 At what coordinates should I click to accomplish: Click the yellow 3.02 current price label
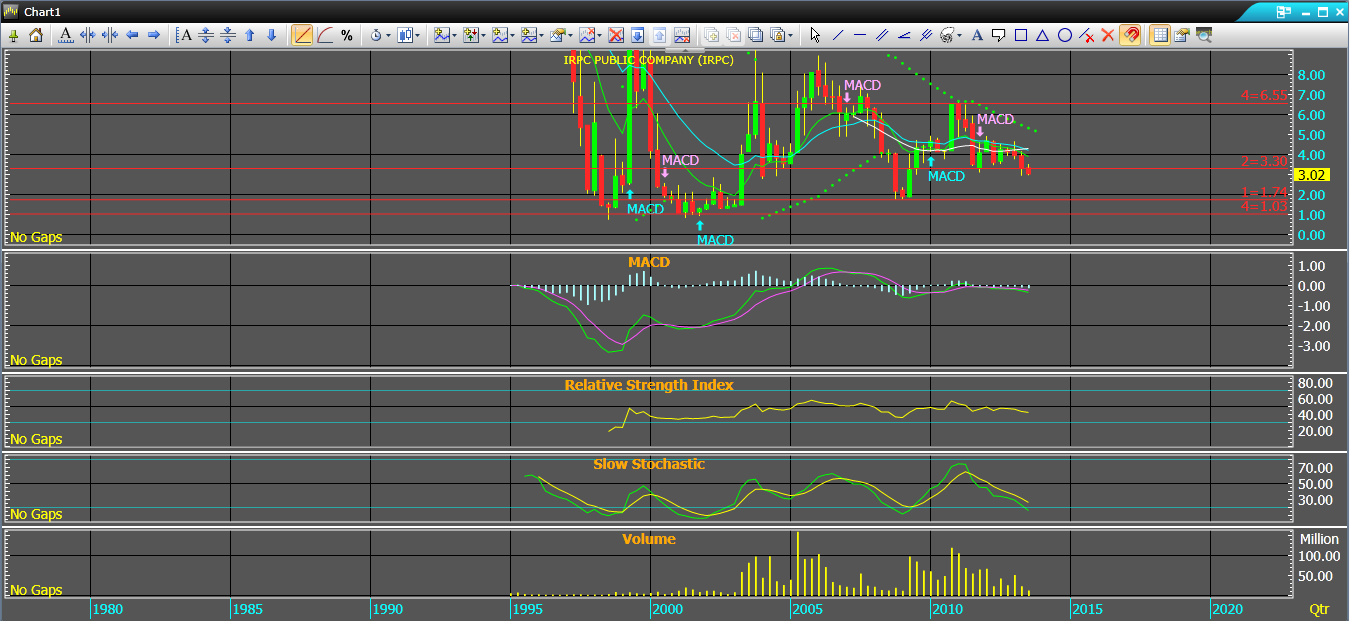[1309, 175]
